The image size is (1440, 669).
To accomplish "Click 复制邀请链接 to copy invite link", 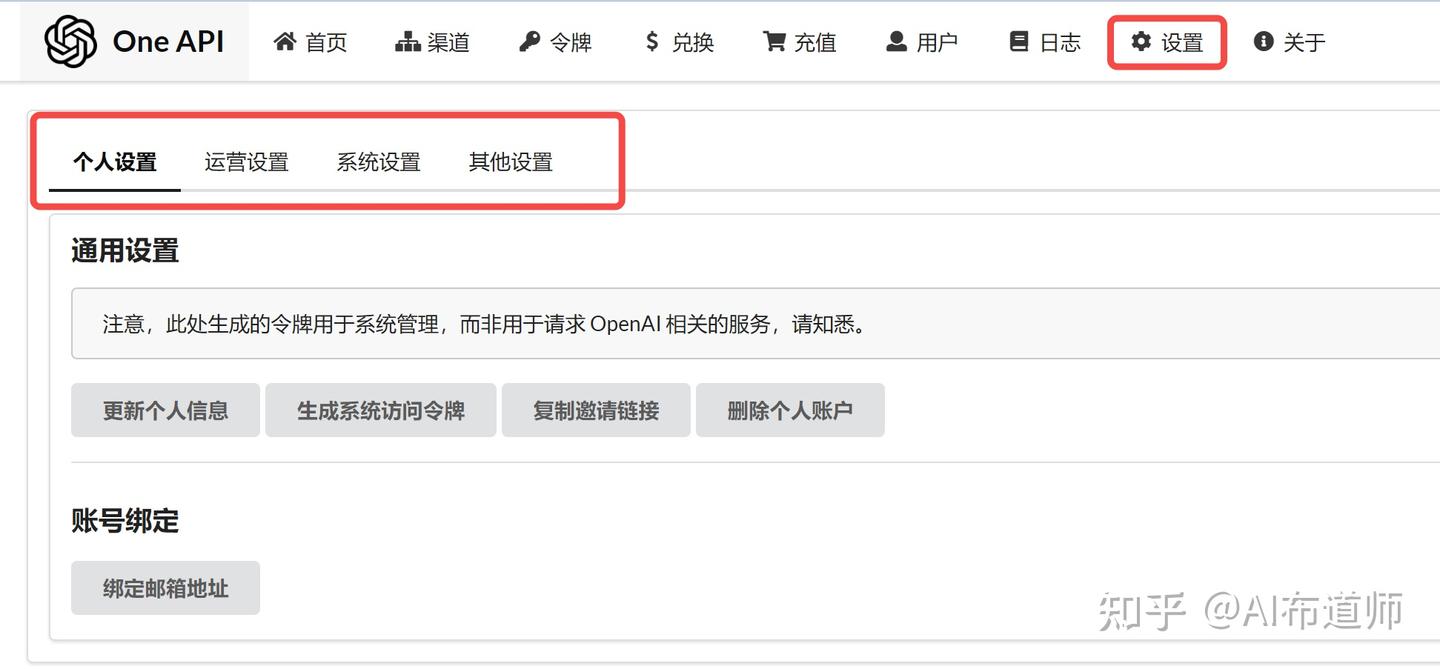I will (x=595, y=409).
